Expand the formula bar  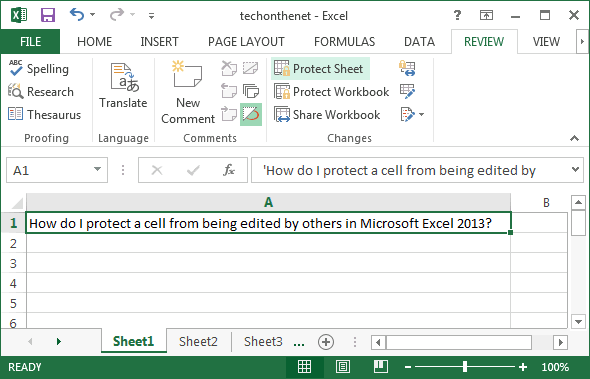[575, 169]
